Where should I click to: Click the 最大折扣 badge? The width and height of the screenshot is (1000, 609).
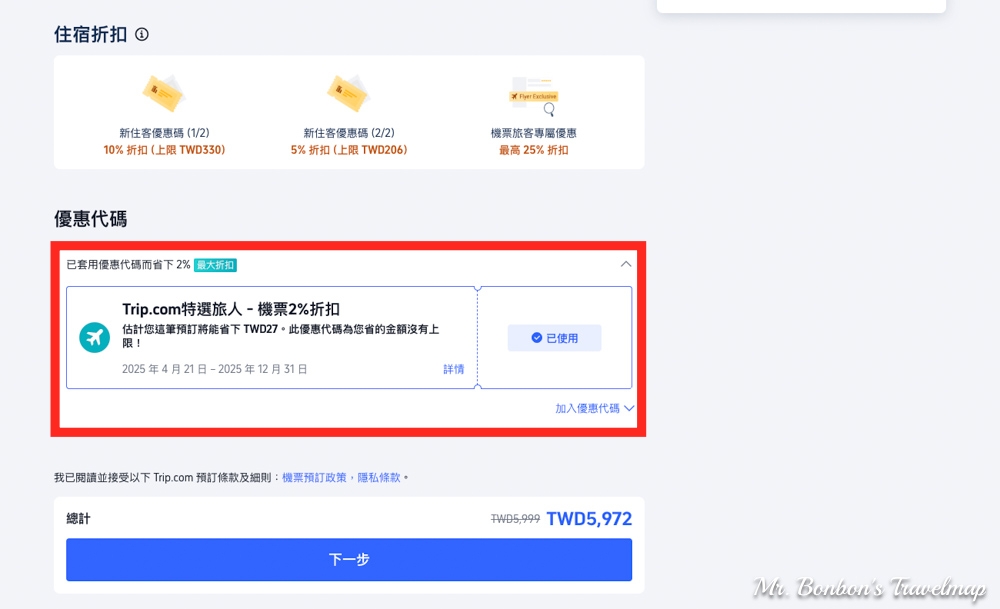click(215, 265)
